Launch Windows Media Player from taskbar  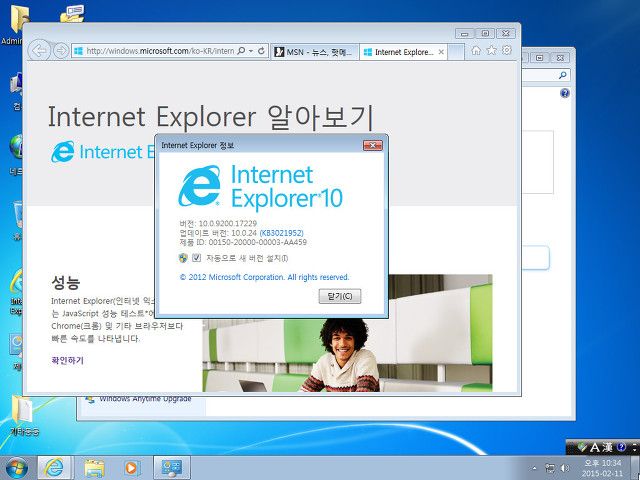[131, 468]
